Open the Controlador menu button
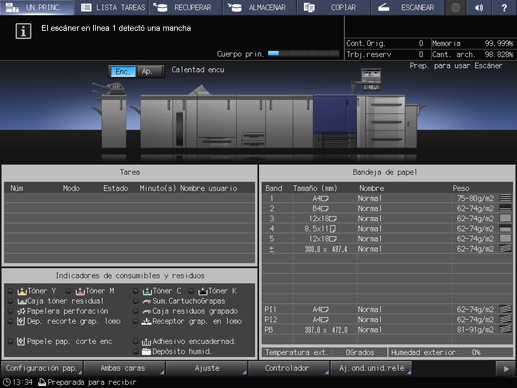517x388 pixels. click(289, 368)
